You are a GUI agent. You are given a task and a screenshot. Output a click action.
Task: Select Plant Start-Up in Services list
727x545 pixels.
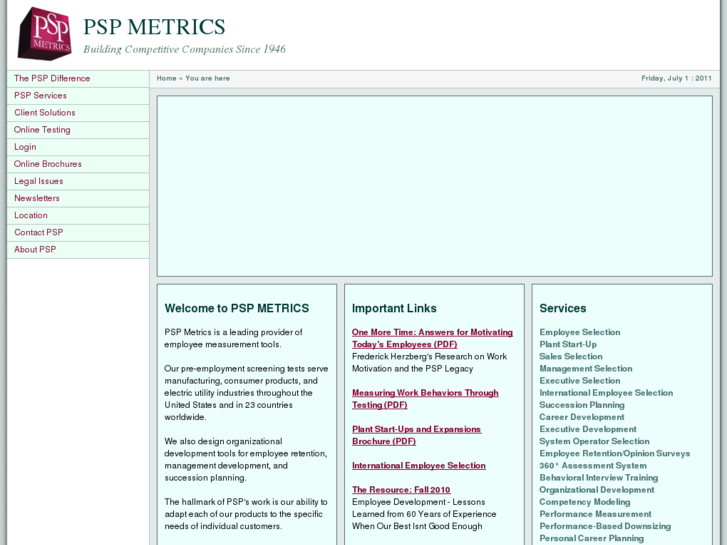tap(568, 344)
